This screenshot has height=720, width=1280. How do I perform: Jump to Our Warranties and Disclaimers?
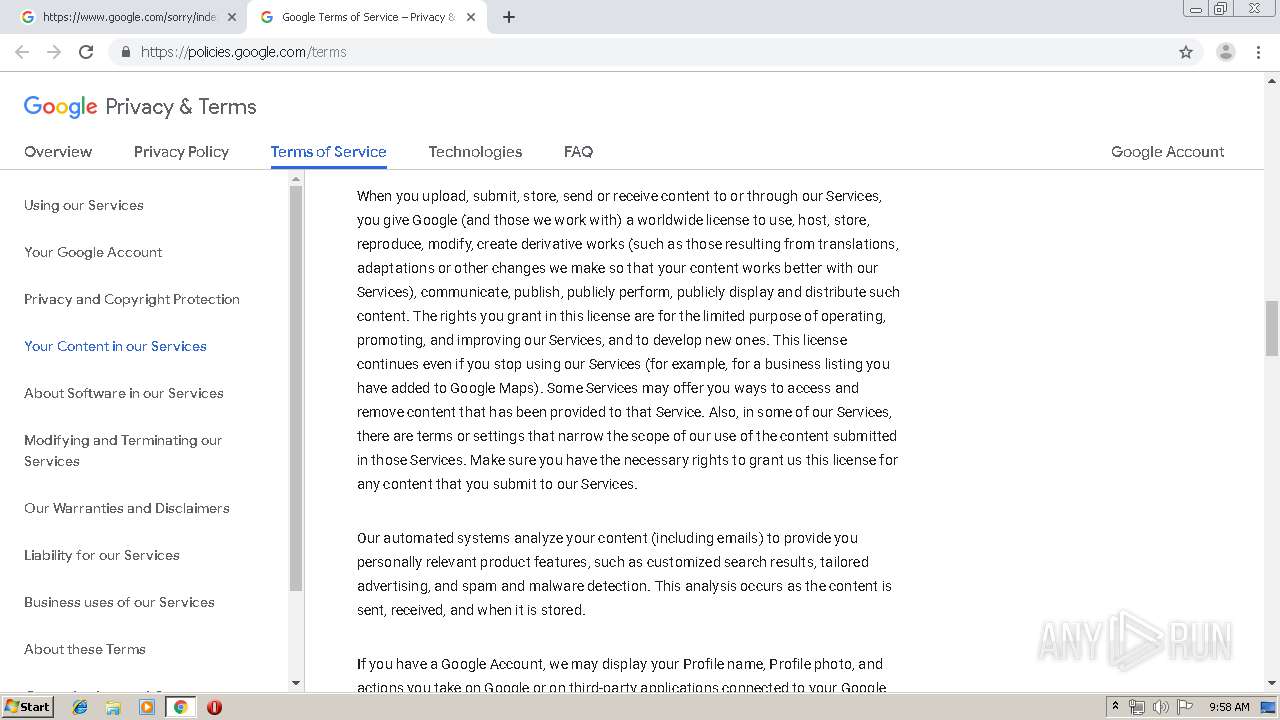127,508
